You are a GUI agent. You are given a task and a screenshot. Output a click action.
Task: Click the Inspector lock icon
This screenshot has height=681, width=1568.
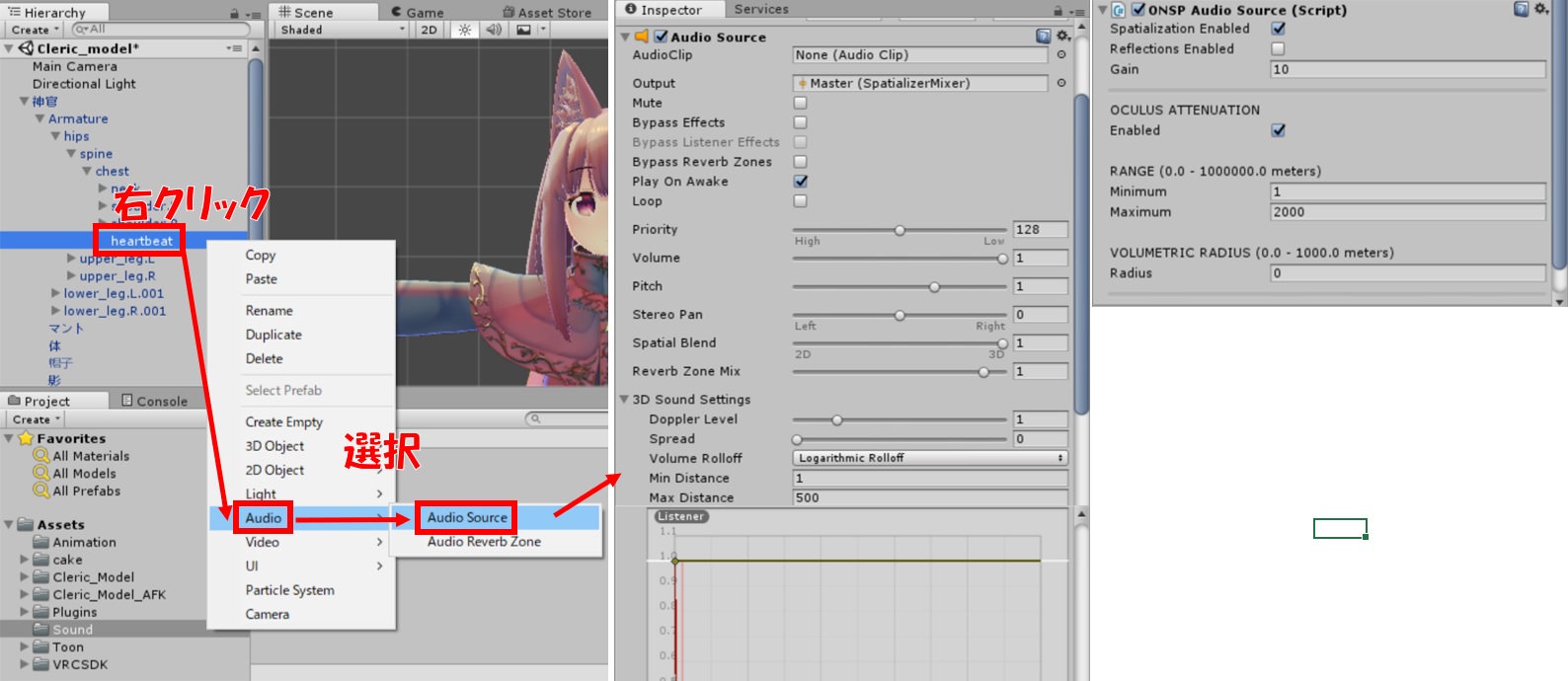pyautogui.click(x=1058, y=11)
